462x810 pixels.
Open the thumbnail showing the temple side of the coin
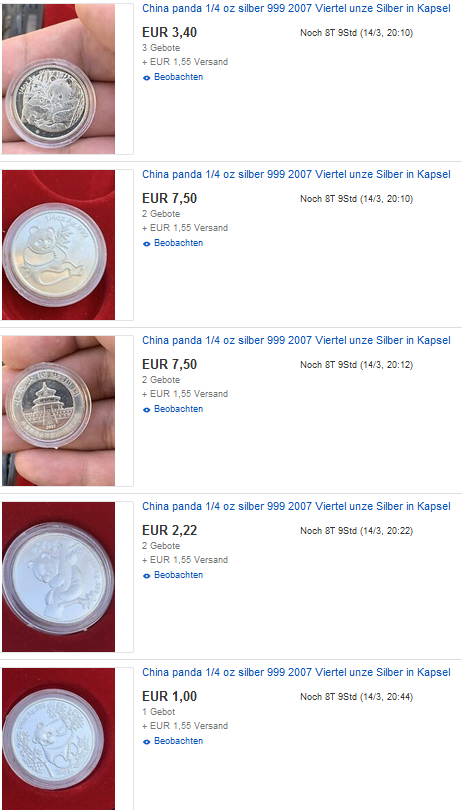tap(58, 411)
